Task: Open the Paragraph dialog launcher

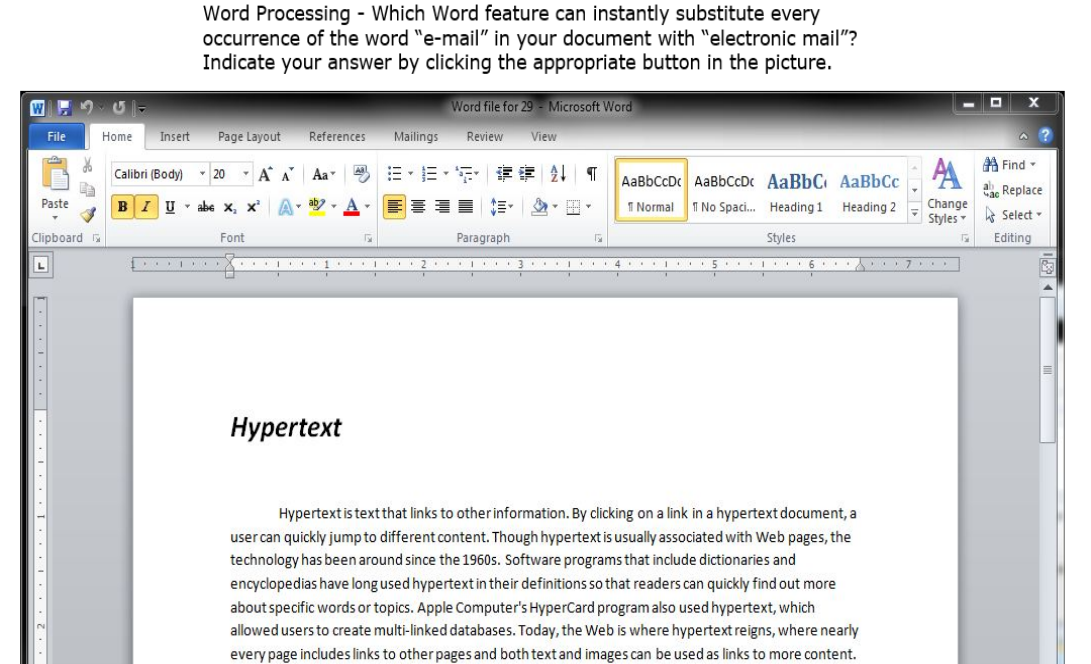Action: click(x=598, y=238)
